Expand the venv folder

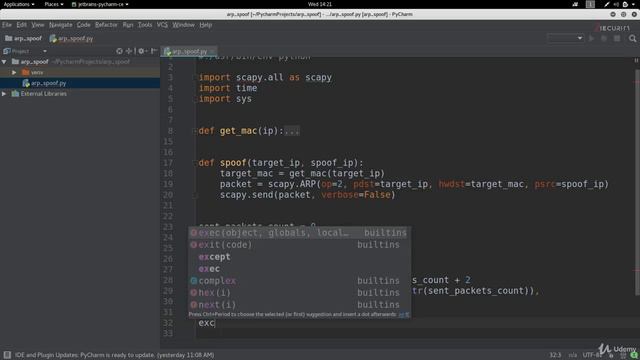[x=14, y=72]
